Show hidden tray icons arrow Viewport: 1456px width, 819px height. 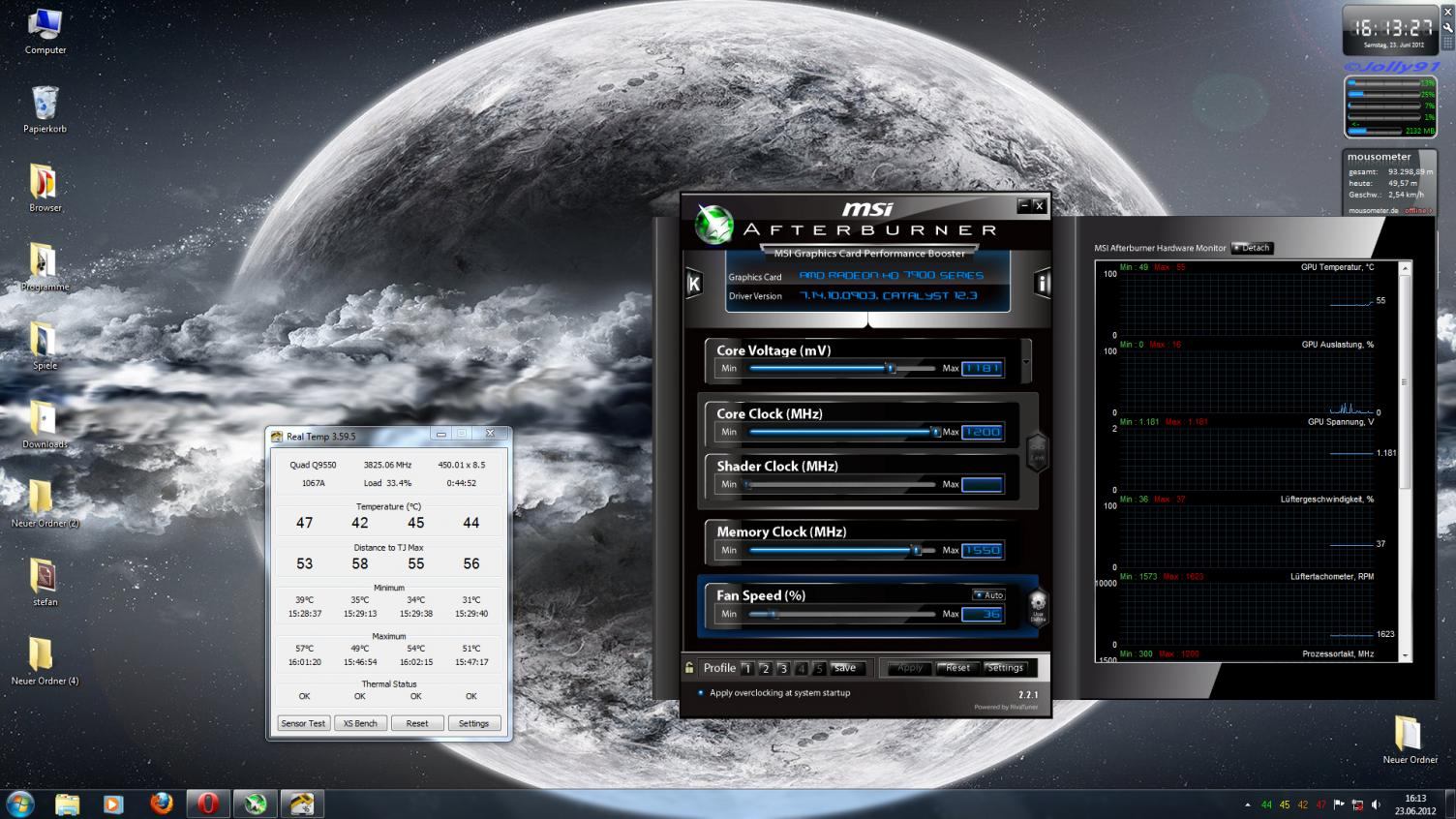coord(1247,804)
